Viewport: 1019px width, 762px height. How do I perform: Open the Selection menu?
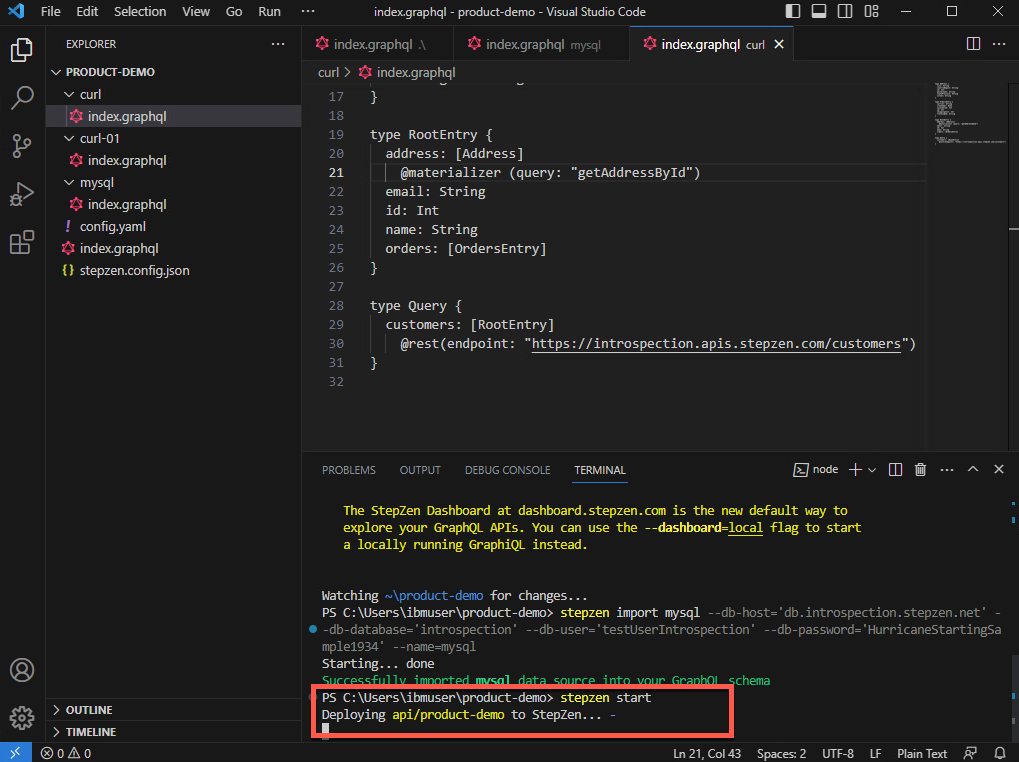[x=140, y=12]
